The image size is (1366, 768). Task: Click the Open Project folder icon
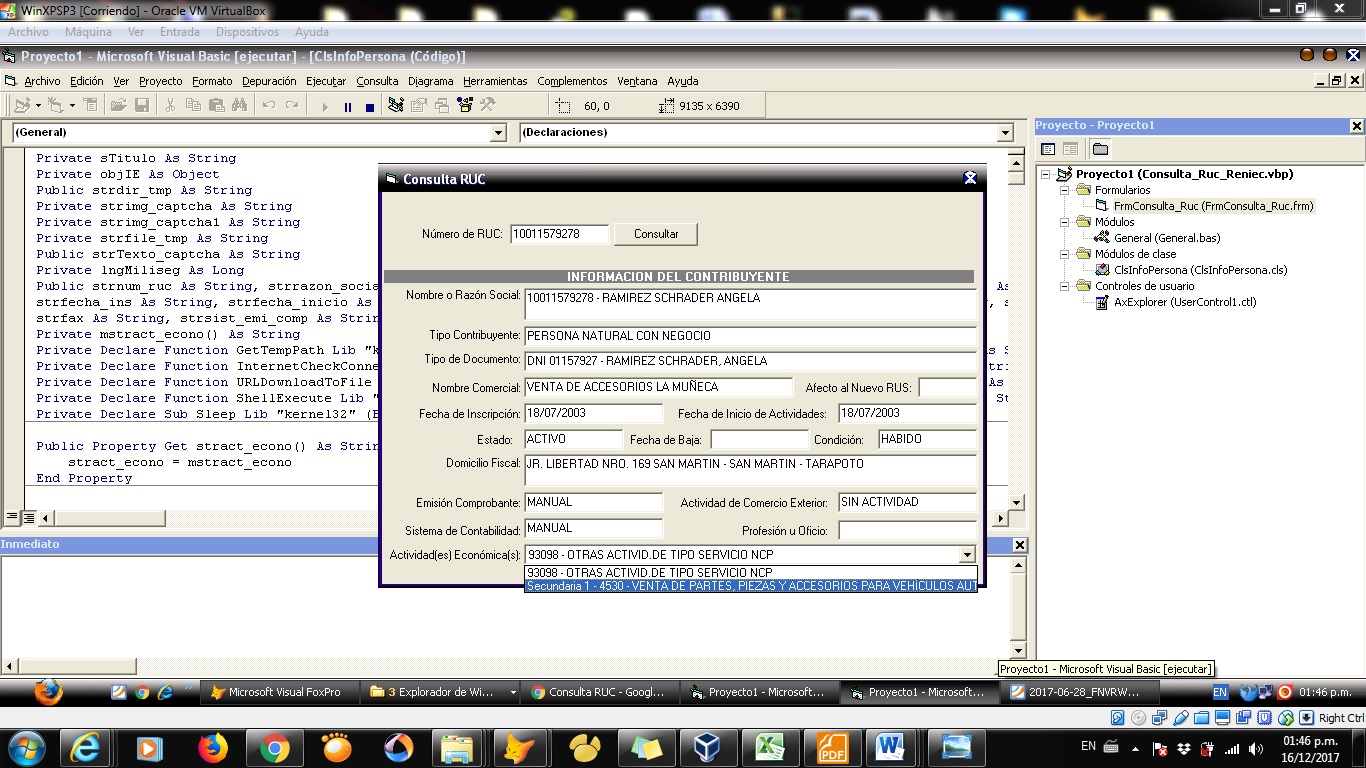pos(118,105)
